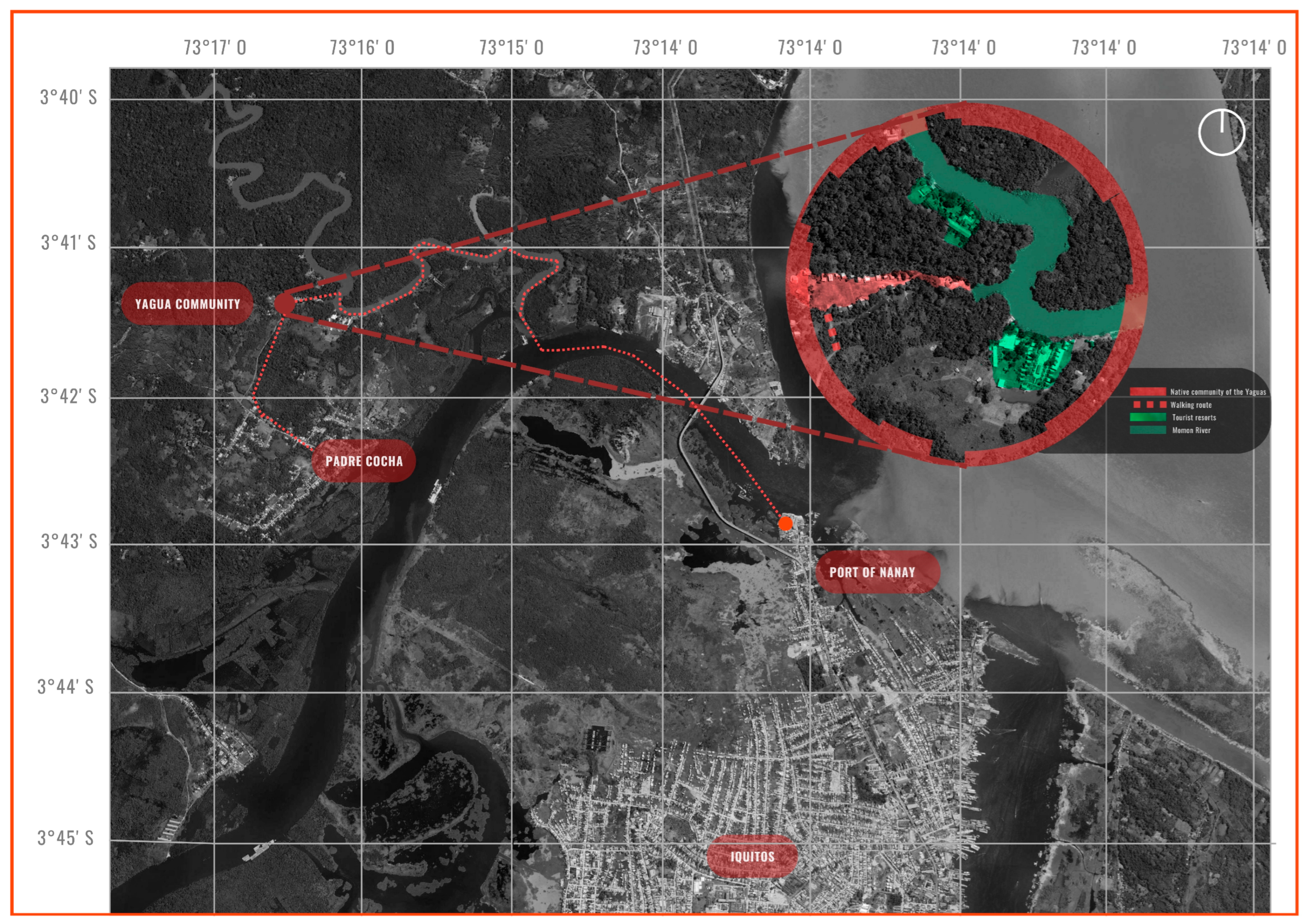
Task: Click the 3°42' S latitude label
Action: [68, 396]
